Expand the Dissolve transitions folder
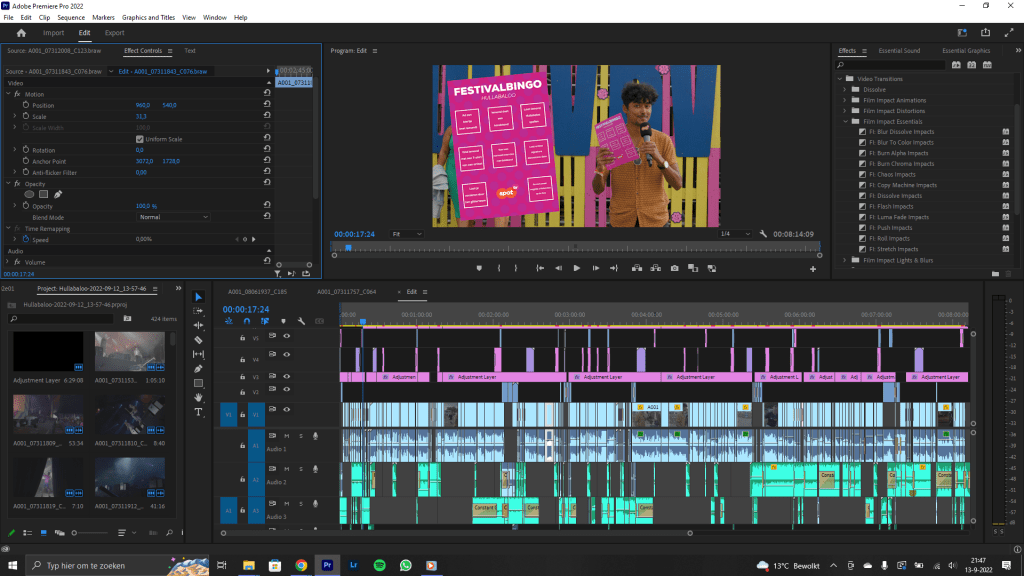 pos(844,89)
